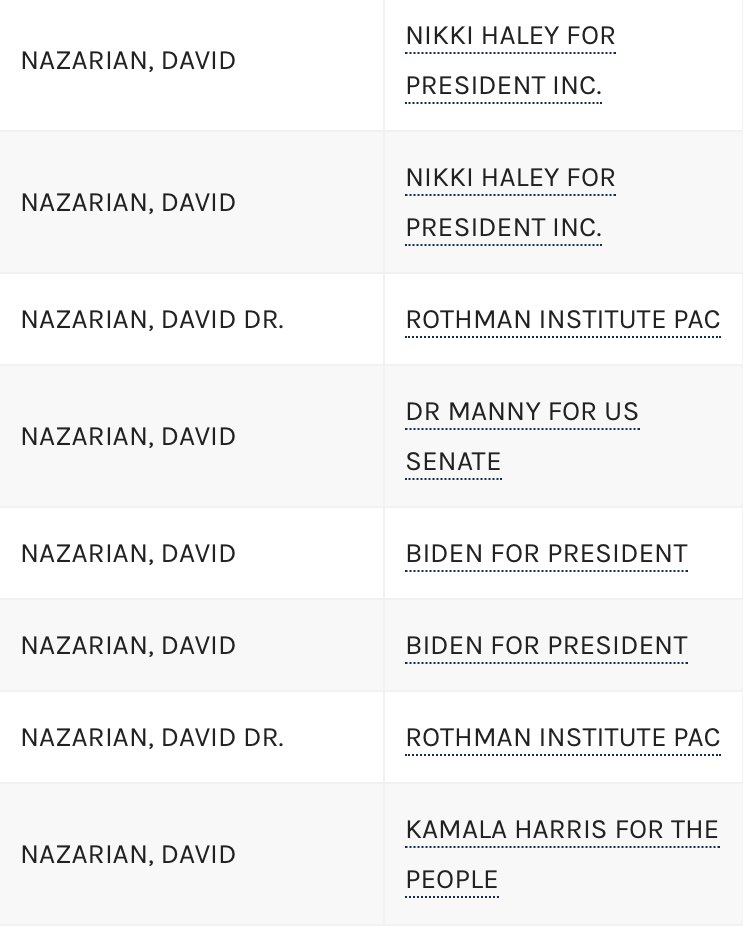Select donor name beside second Nikki Haley entry
This screenshot has width=743, height=926.
[x=128, y=203]
